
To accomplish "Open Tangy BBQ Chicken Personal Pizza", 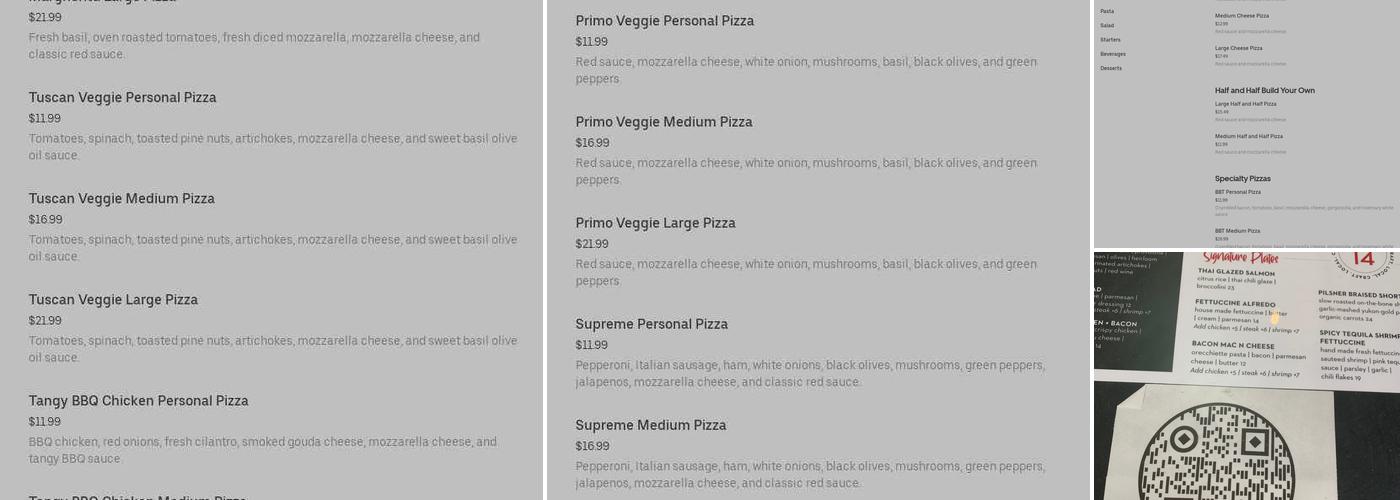I will coord(139,401).
